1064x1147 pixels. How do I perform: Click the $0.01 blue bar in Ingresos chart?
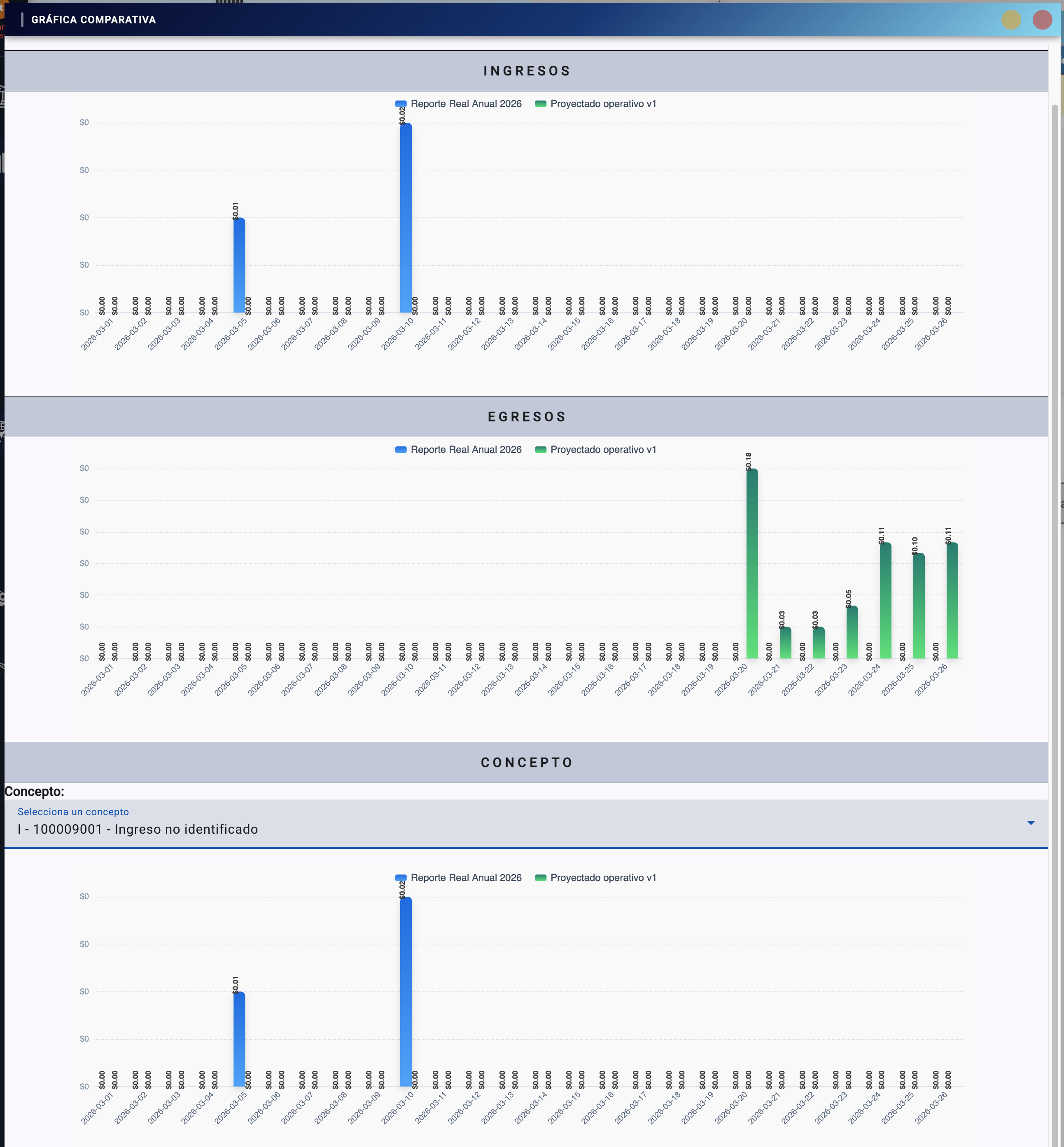pyautogui.click(x=239, y=265)
